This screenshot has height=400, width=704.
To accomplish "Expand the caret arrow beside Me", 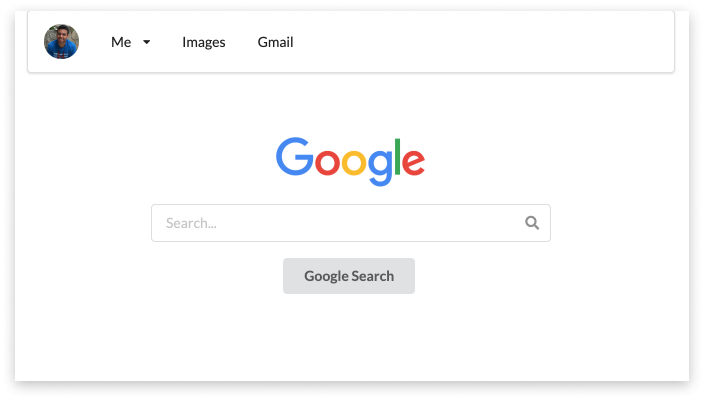I will point(146,42).
